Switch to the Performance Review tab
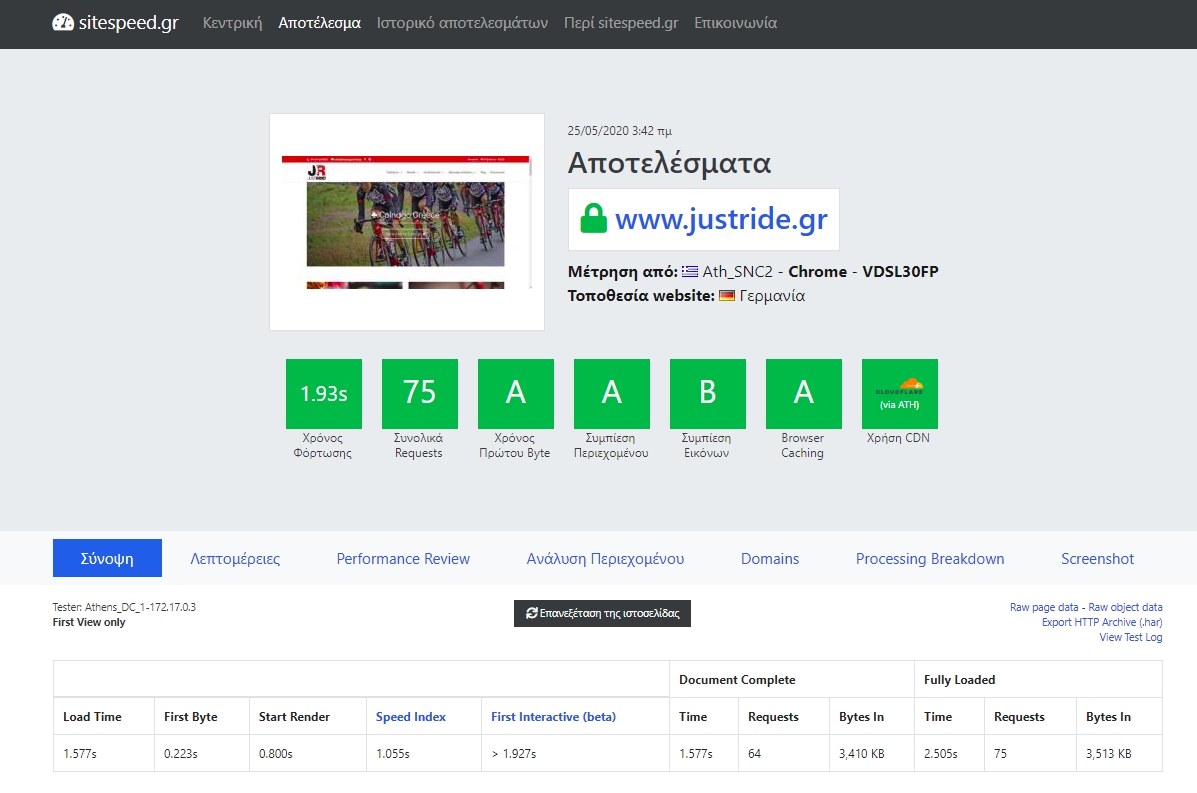1197x793 pixels. [403, 558]
